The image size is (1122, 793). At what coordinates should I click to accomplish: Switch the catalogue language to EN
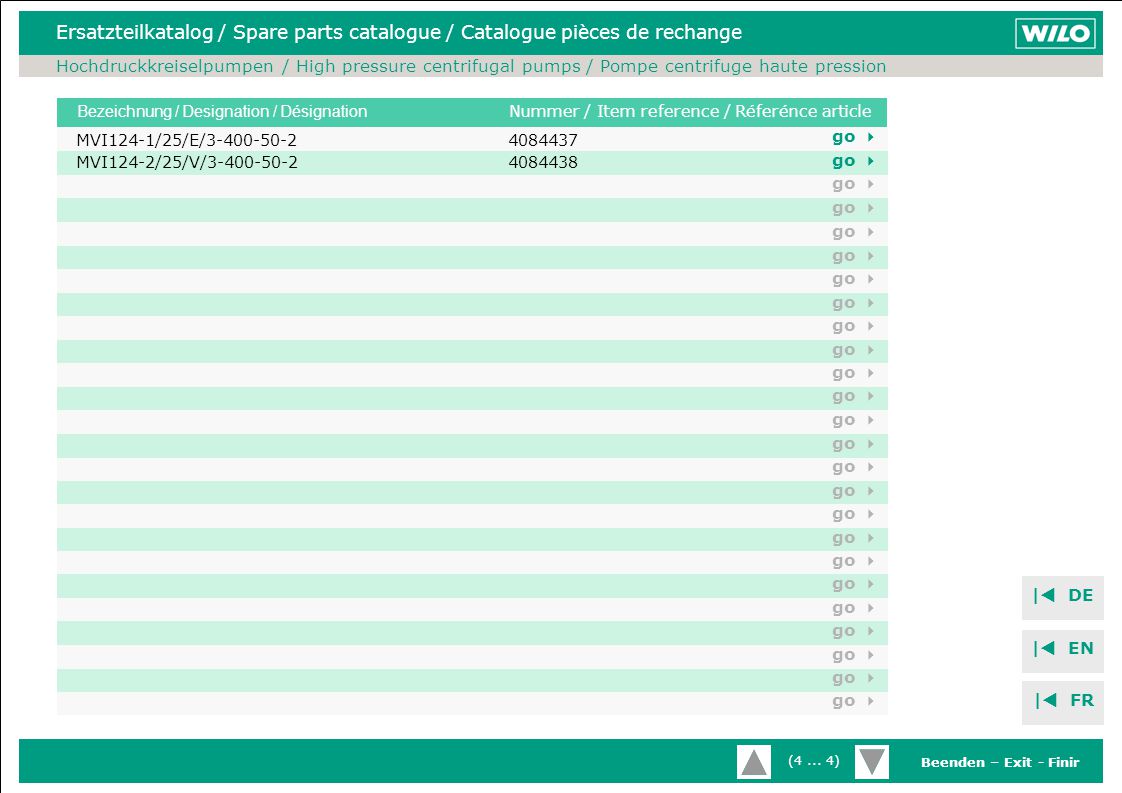tap(1063, 649)
